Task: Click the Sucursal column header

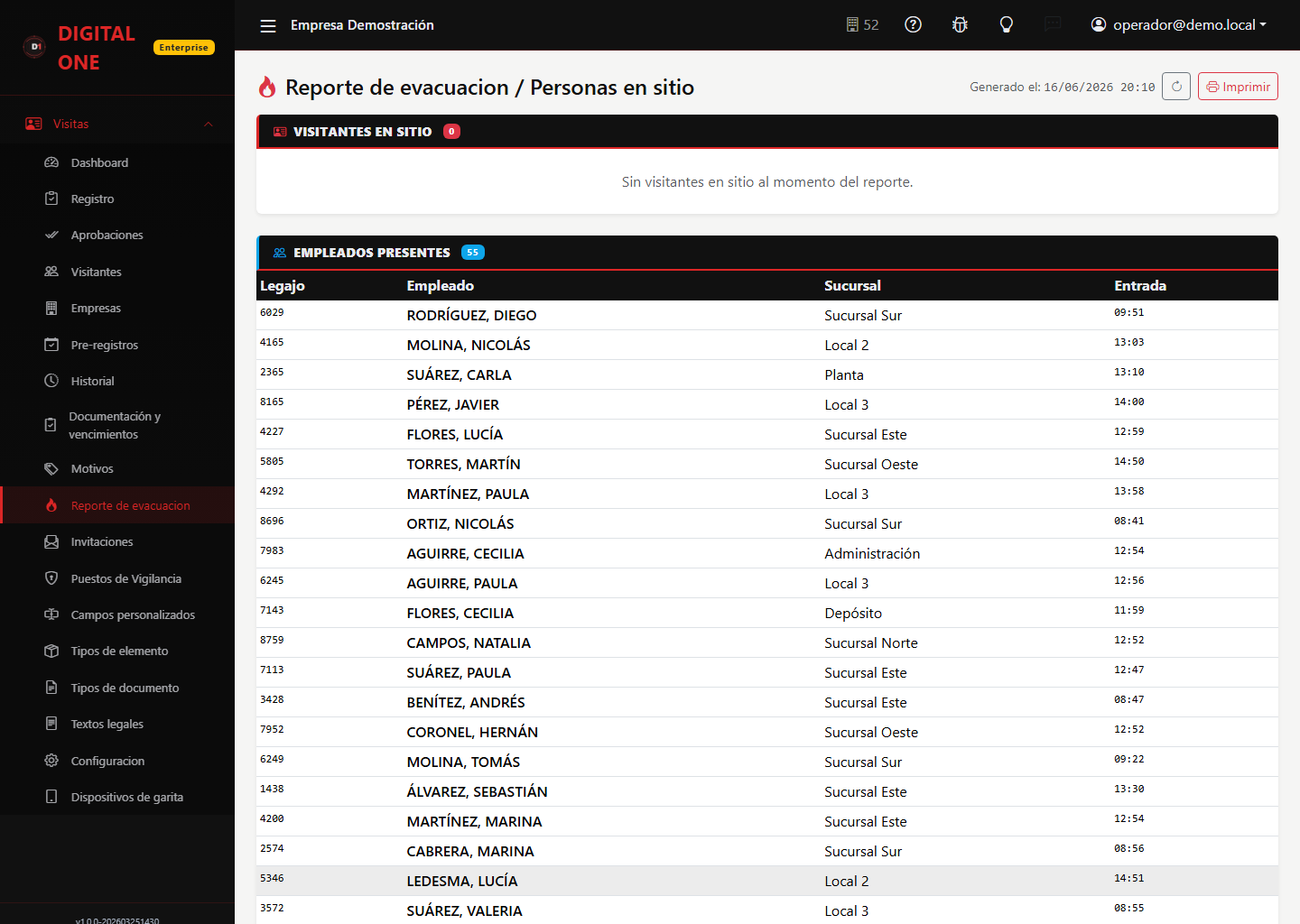Action: tap(852, 285)
